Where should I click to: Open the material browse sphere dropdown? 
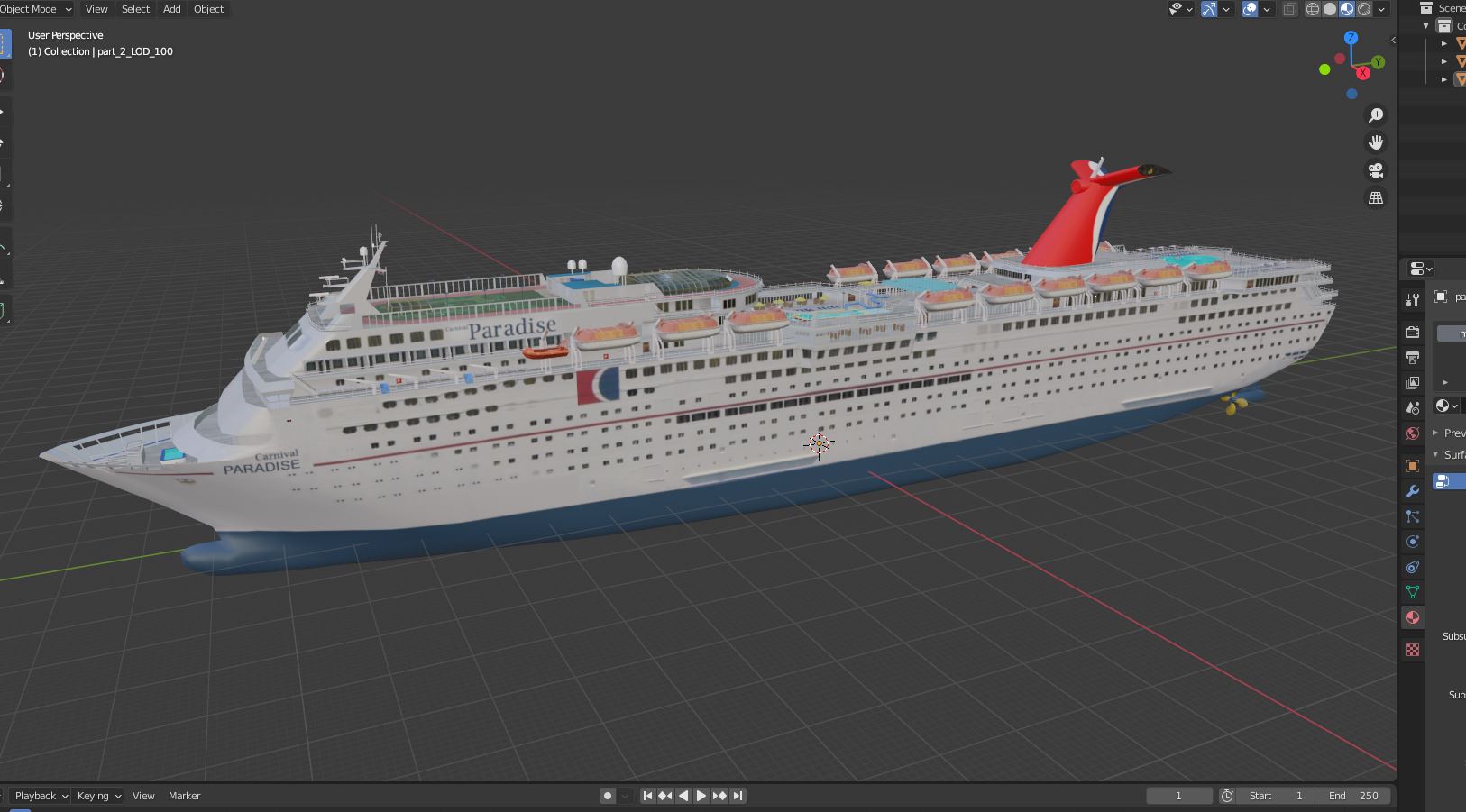1447,406
